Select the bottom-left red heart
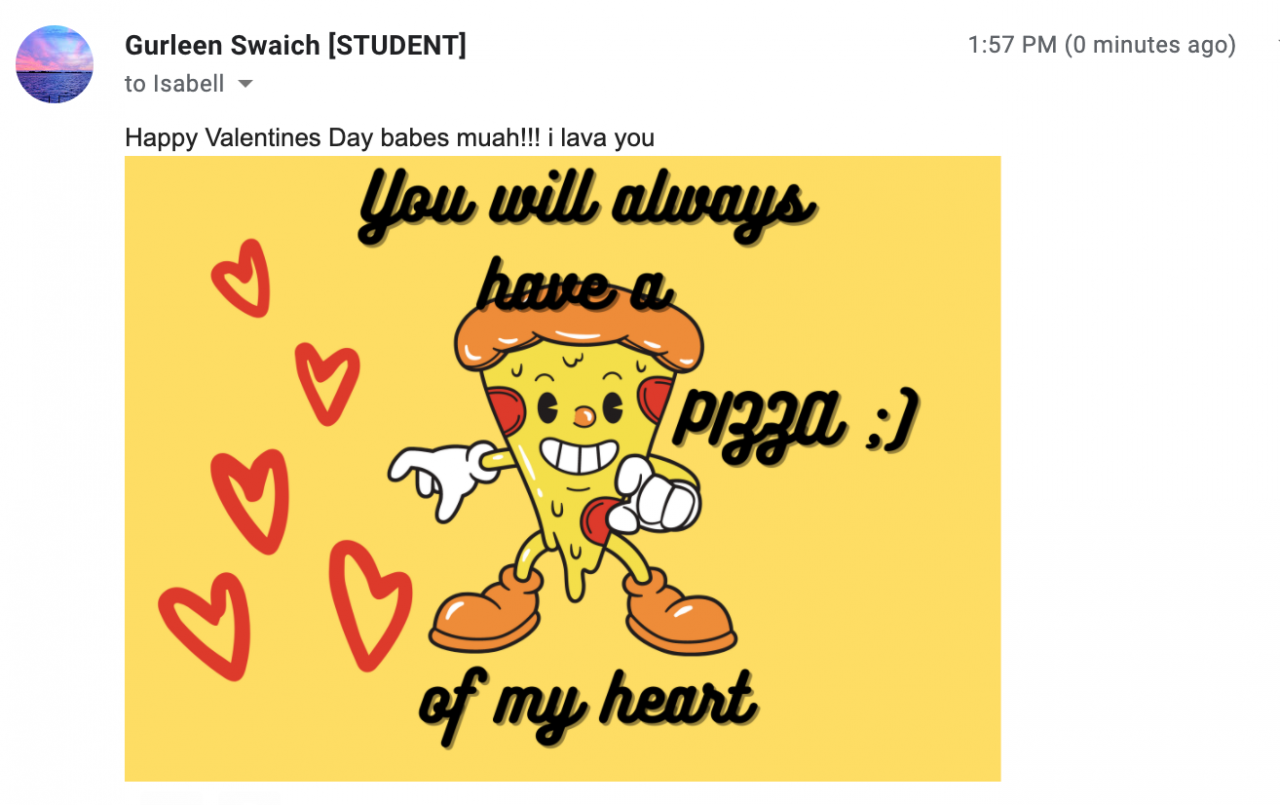Viewport: 1280px width, 805px height. click(x=207, y=623)
